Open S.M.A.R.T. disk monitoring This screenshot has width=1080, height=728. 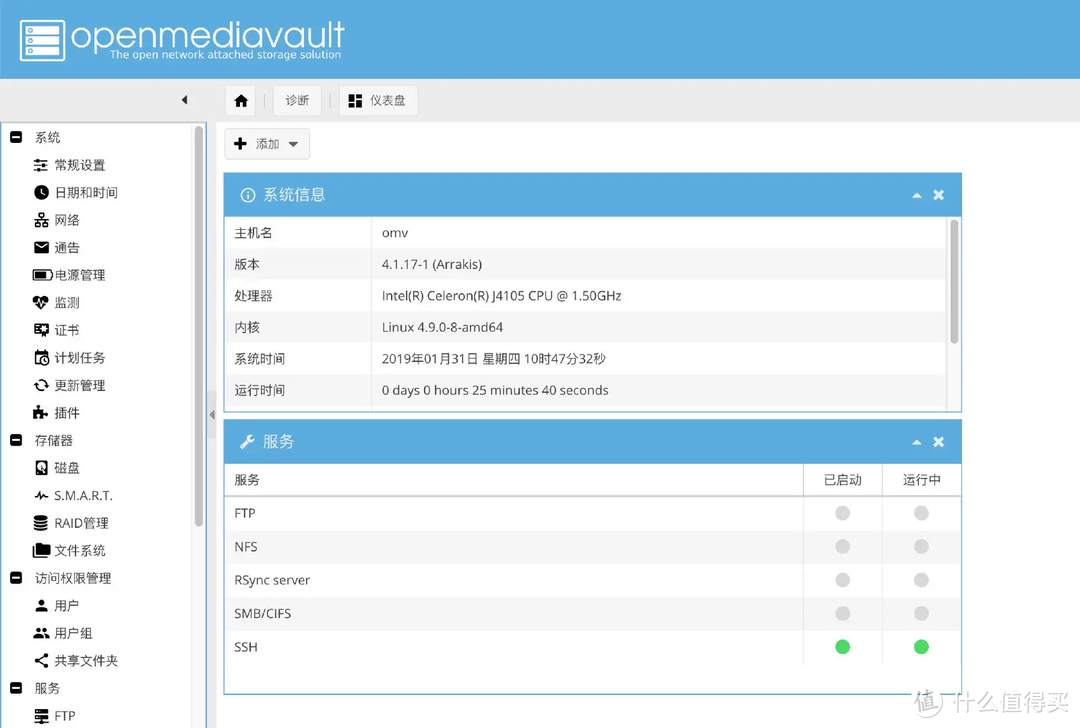click(82, 495)
